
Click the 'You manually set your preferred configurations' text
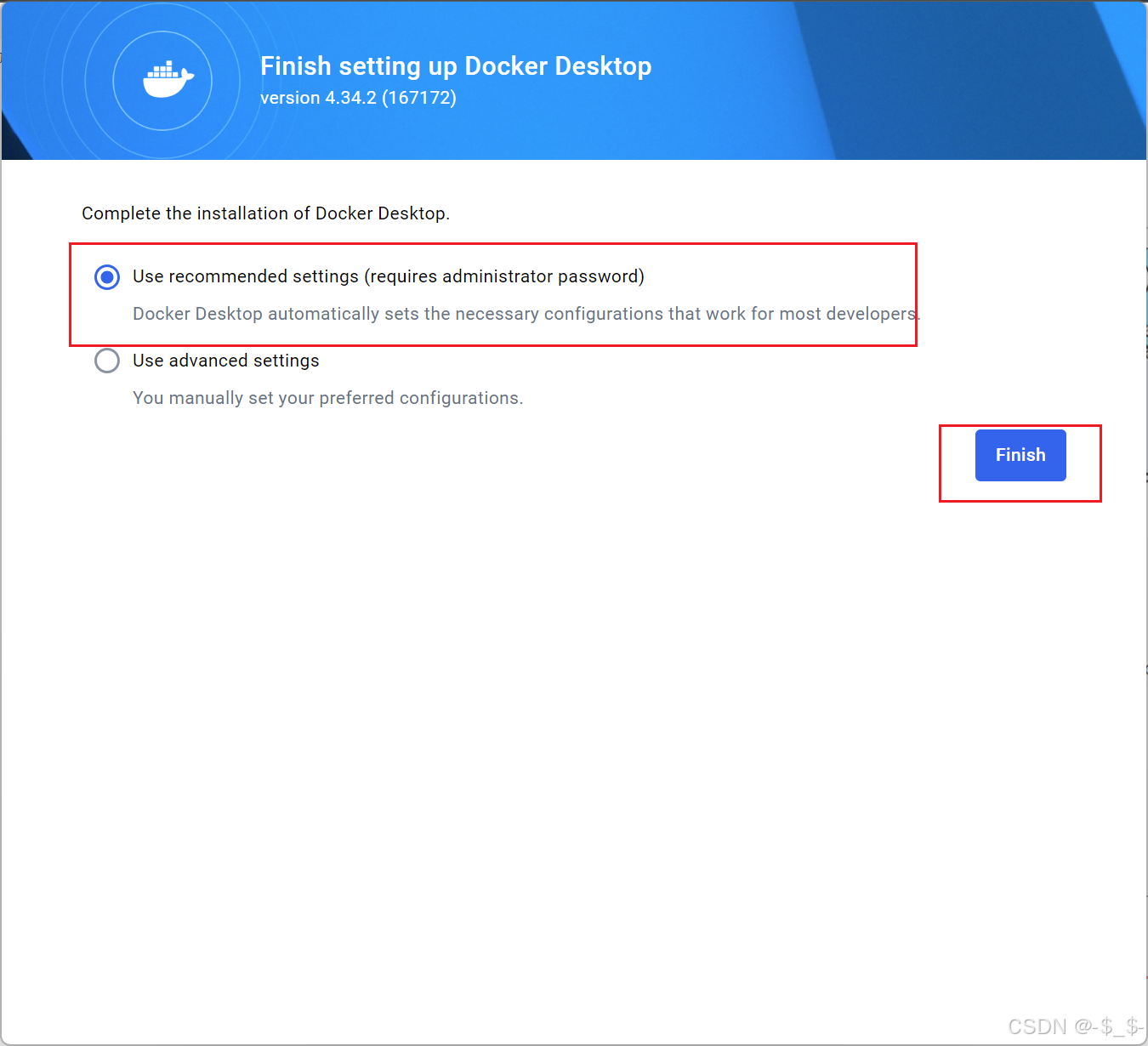pyautogui.click(x=328, y=398)
